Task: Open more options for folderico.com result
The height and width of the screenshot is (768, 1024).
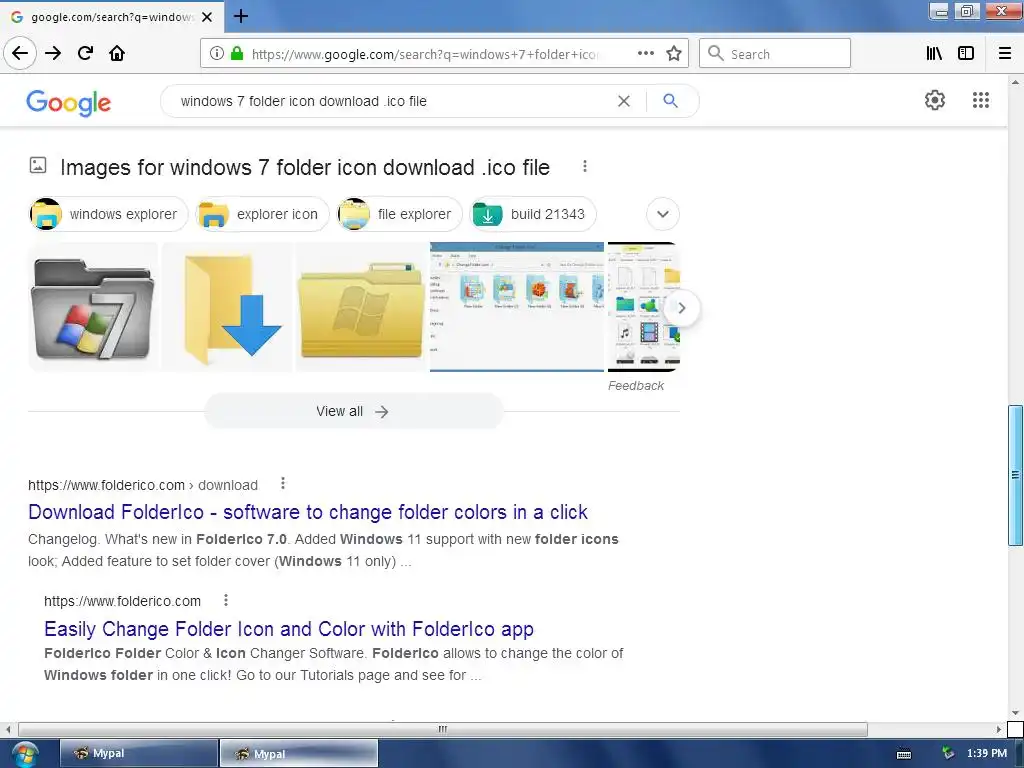Action: tap(225, 600)
